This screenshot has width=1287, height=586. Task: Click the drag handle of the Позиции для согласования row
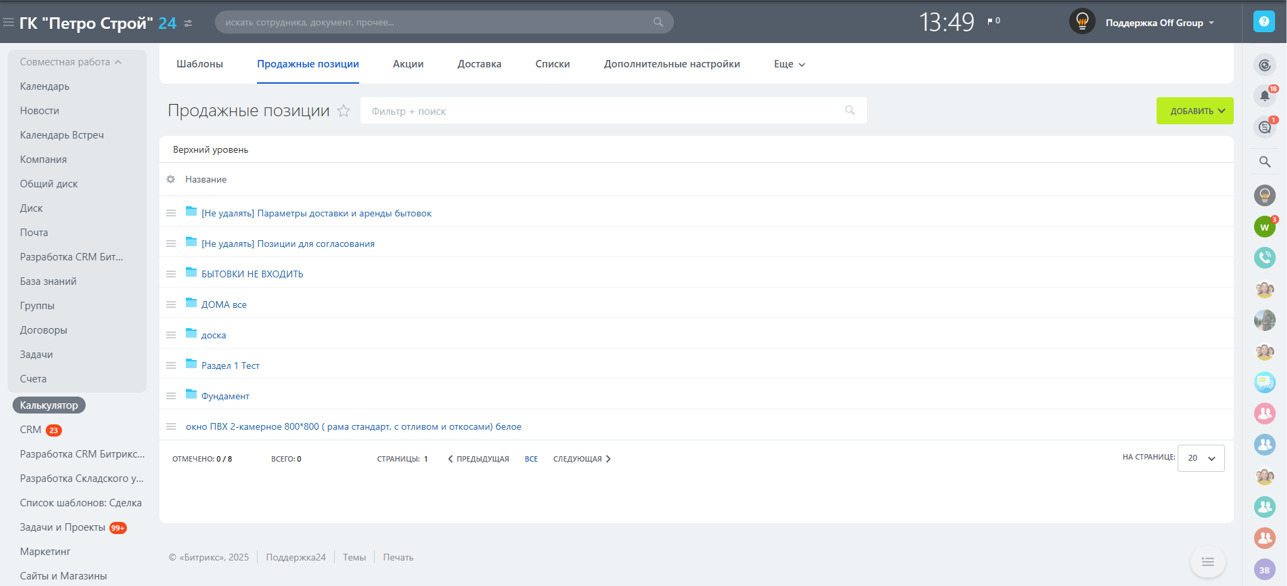click(171, 243)
